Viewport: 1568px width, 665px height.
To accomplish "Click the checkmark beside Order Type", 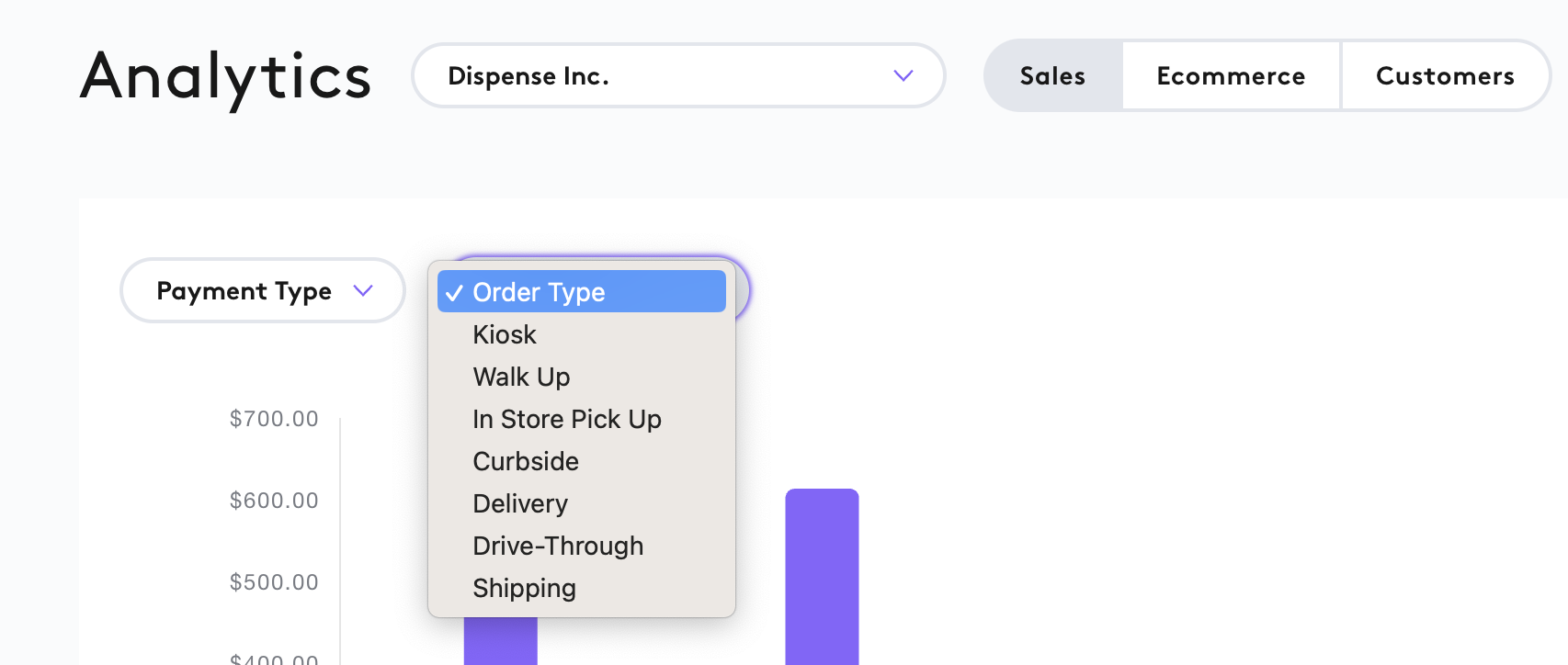I will pos(454,293).
